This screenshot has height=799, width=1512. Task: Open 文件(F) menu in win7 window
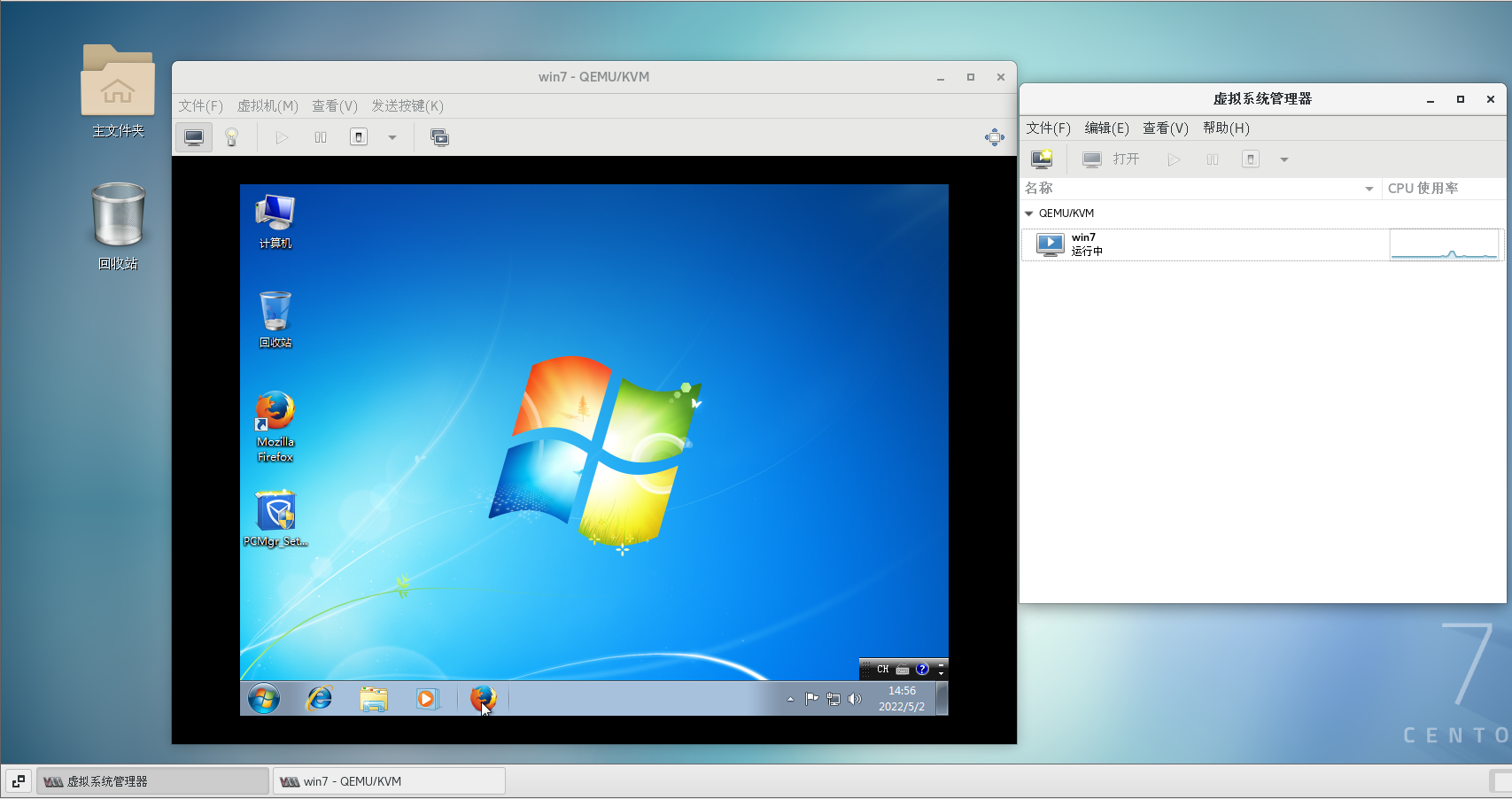click(201, 106)
